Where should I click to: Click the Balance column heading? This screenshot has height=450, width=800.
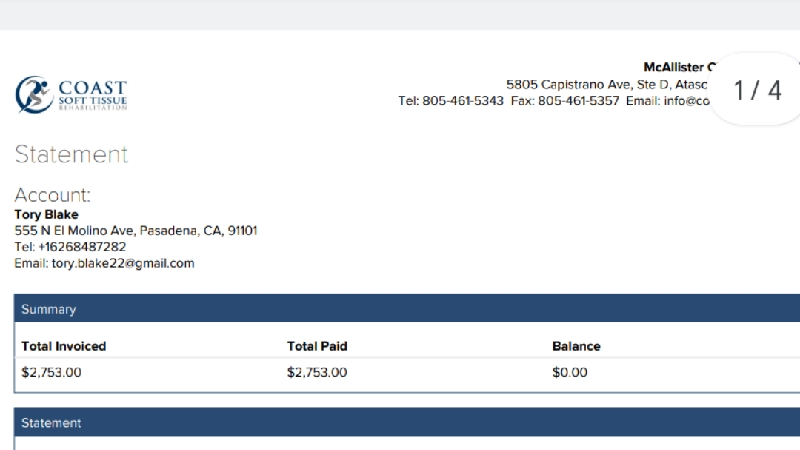[576, 346]
